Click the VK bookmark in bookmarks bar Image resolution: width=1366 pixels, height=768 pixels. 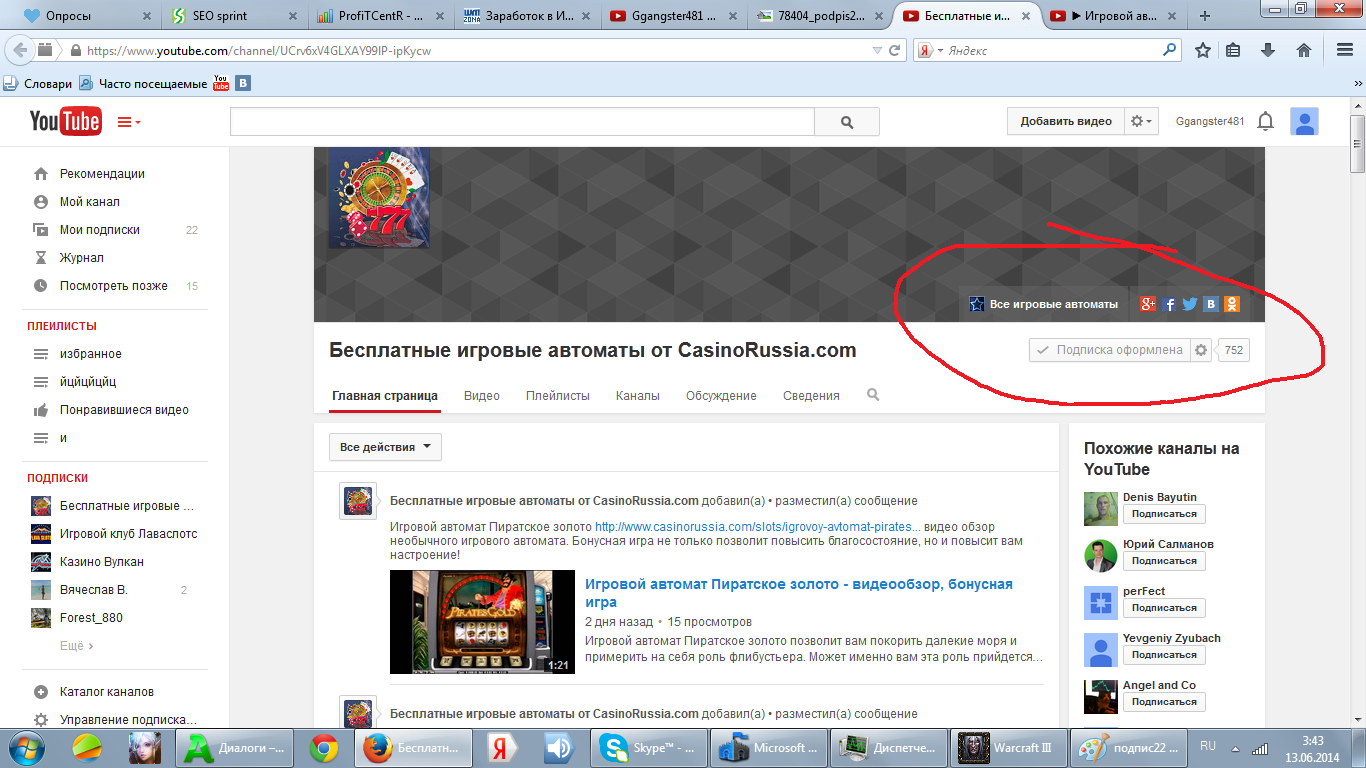pos(243,84)
